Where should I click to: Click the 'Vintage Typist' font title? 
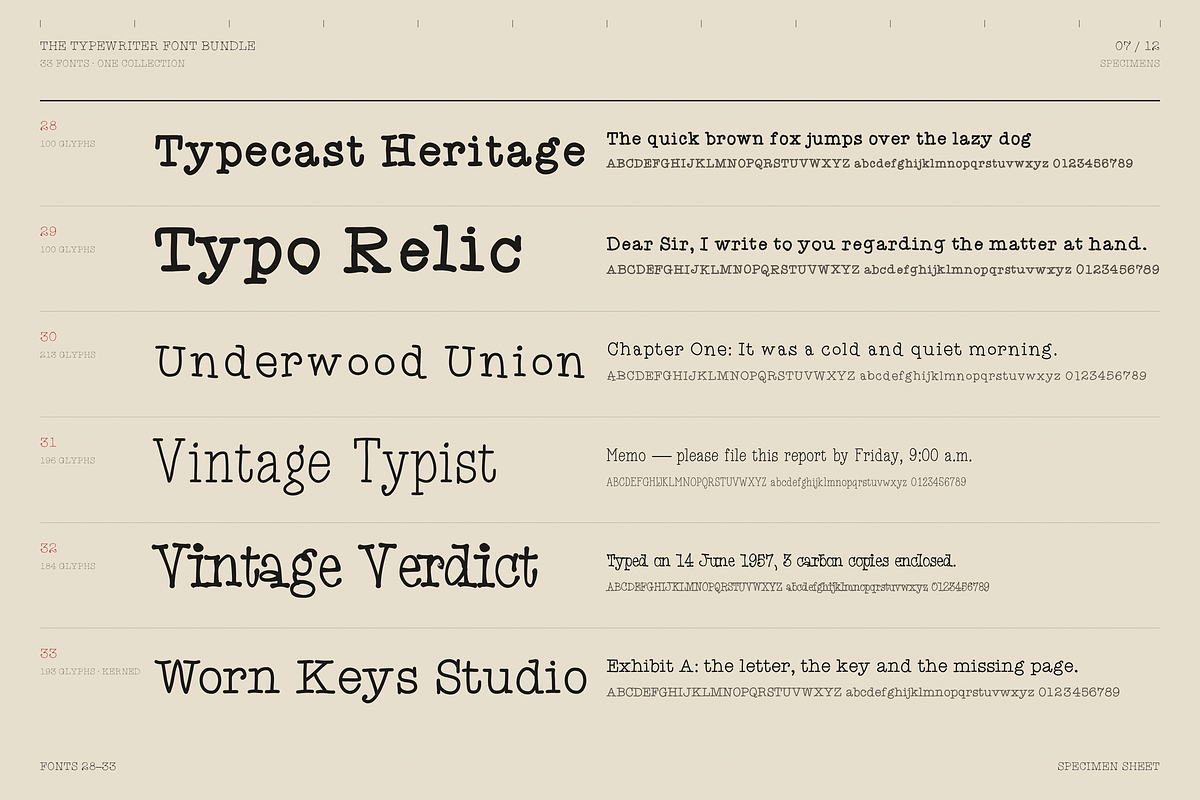tap(326, 466)
